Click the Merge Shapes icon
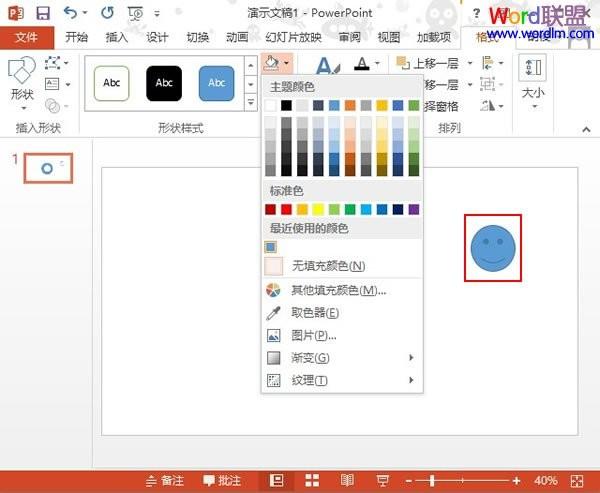 [x=52, y=105]
